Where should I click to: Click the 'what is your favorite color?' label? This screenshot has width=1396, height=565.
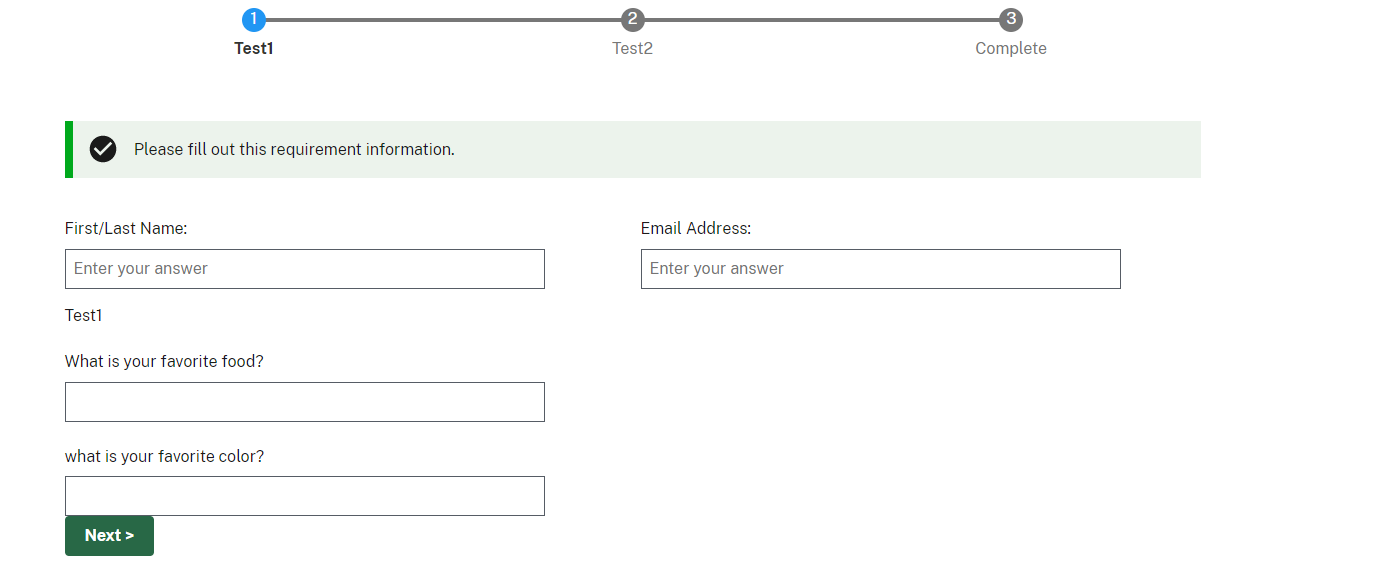tap(164, 456)
